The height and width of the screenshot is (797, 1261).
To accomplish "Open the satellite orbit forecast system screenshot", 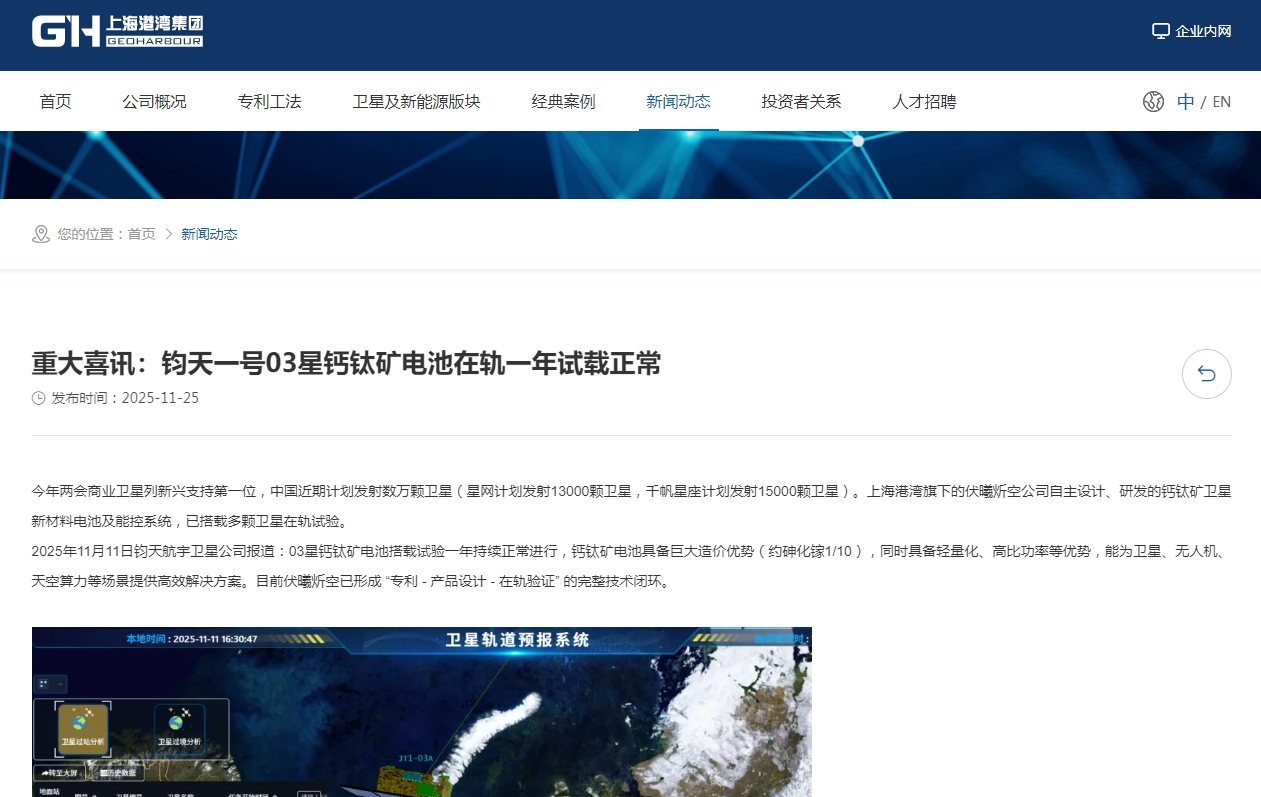I will pyautogui.click(x=422, y=712).
